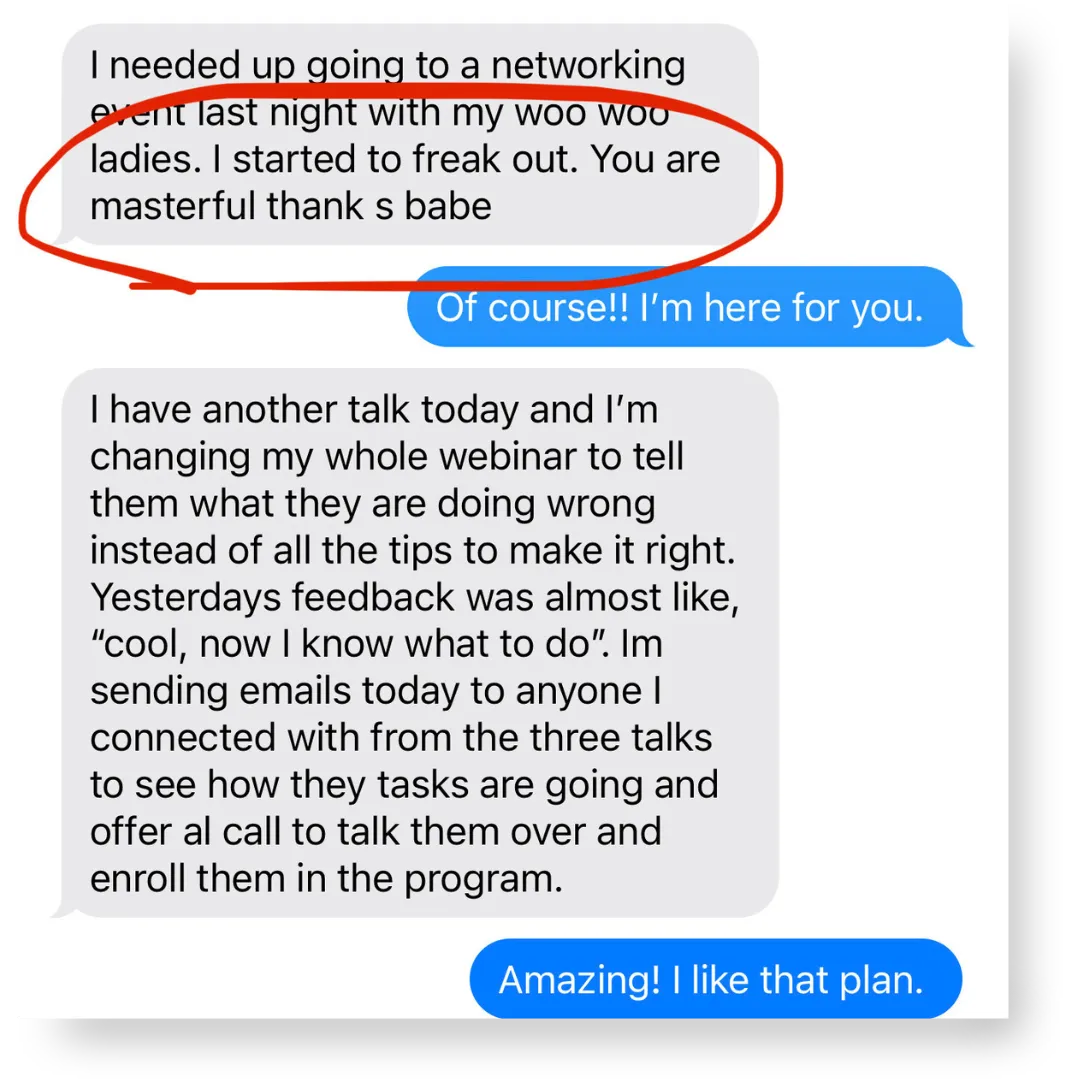1080x1080 pixels.
Task: Click the word 'Amazing!' in the last bubble
Action: click(579, 979)
